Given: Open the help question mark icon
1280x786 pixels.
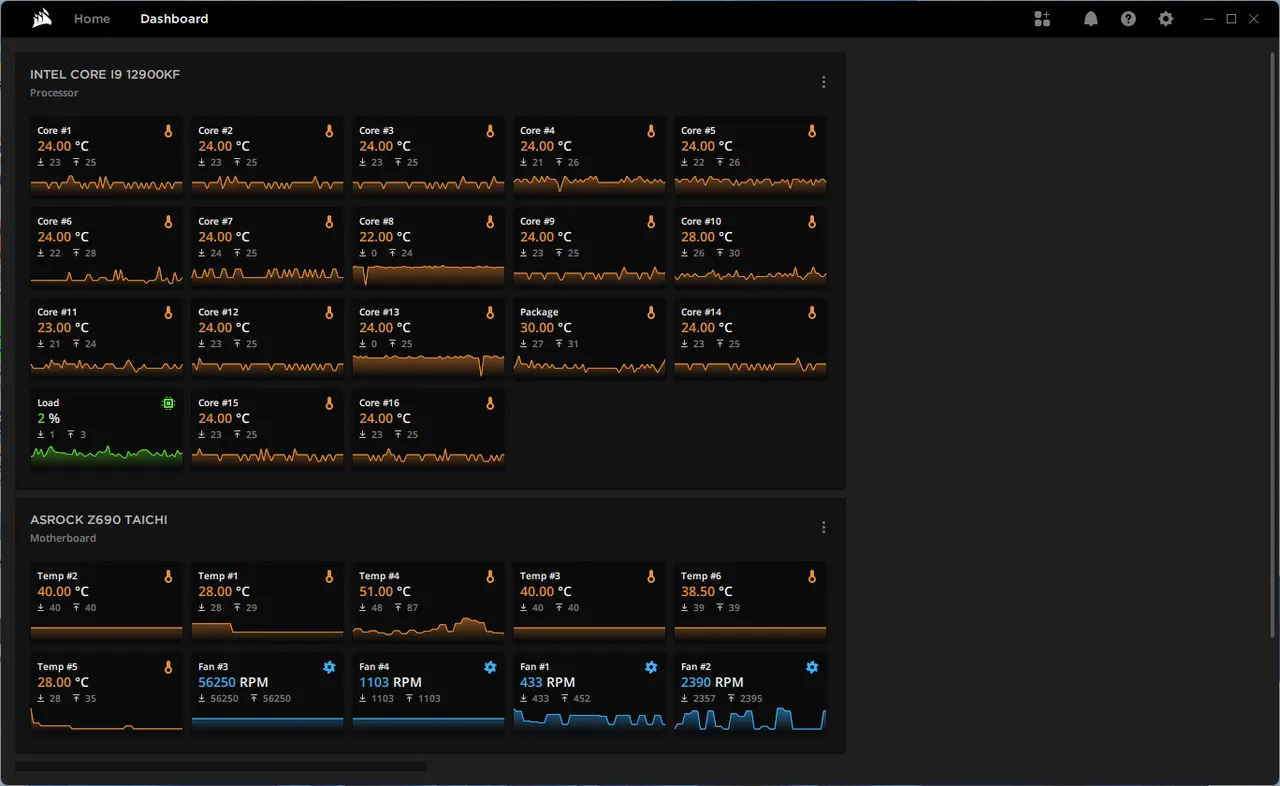Looking at the screenshot, I should tap(1128, 19).
